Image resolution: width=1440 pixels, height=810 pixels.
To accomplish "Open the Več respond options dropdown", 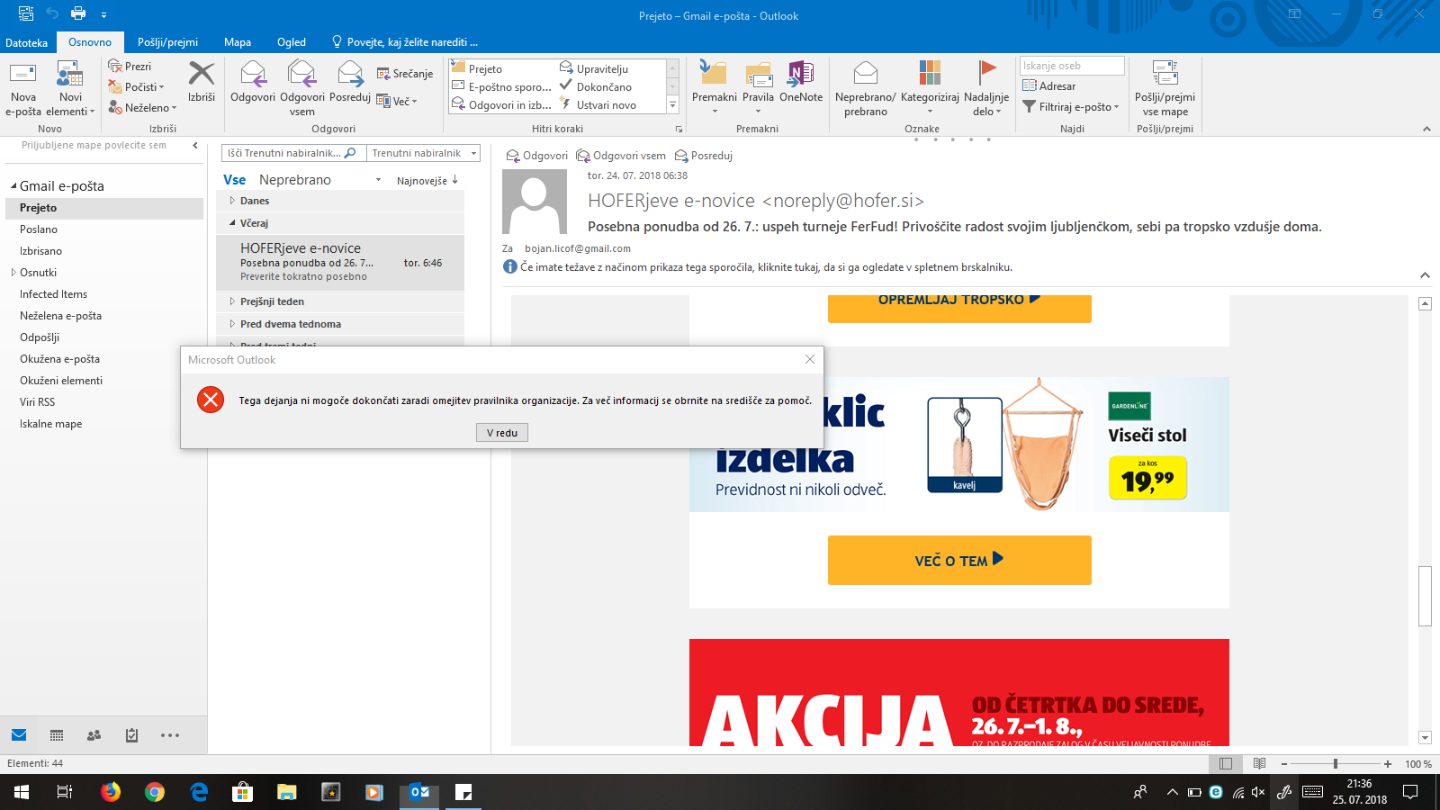I will point(398,101).
